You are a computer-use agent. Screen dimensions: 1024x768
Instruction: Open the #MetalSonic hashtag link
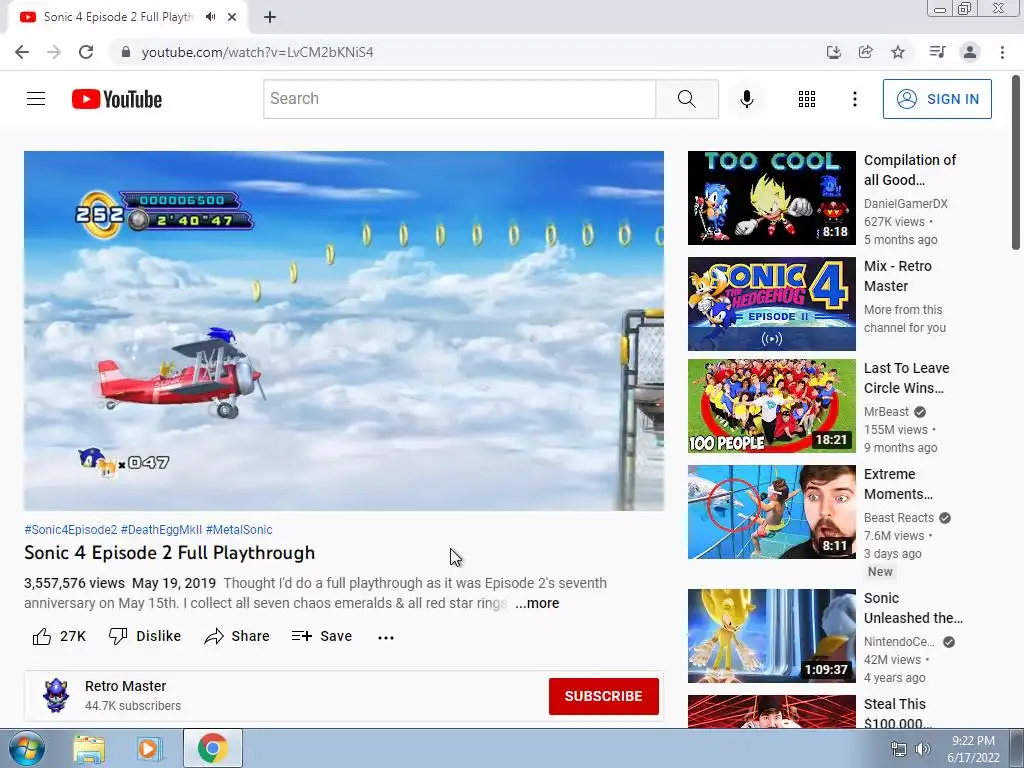(x=239, y=530)
